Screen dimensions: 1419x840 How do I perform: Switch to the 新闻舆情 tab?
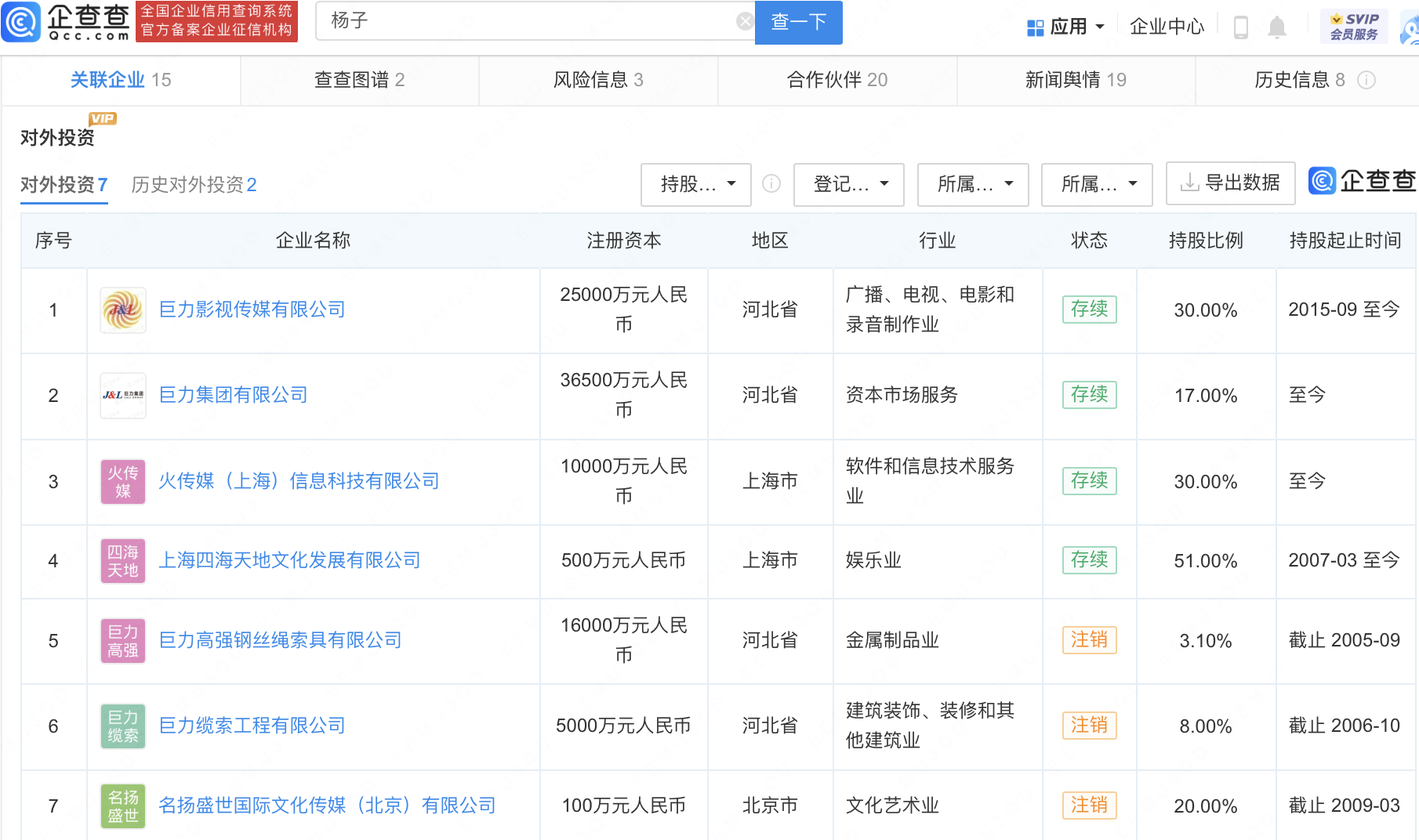[x=1076, y=80]
